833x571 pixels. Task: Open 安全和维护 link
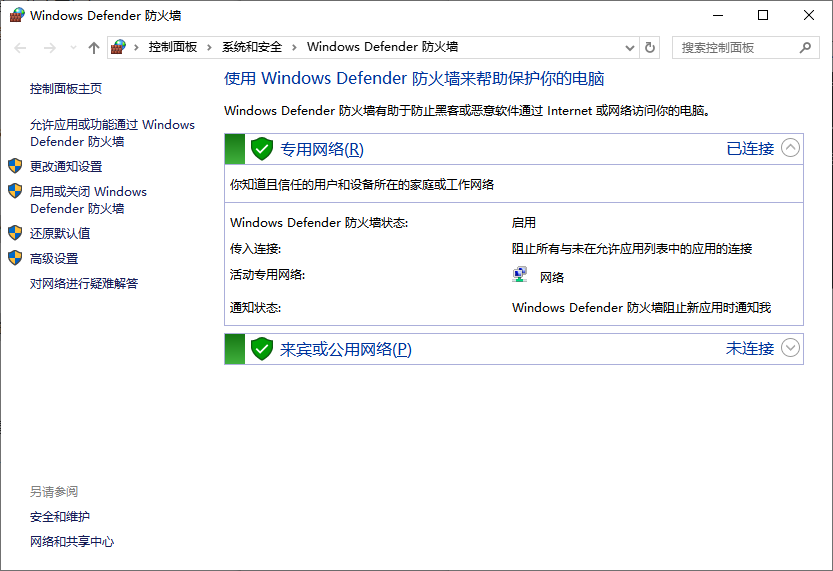point(60,517)
